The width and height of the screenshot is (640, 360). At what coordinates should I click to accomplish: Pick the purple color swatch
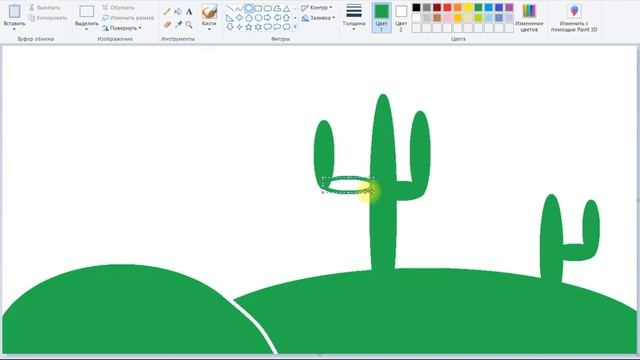[509, 7]
